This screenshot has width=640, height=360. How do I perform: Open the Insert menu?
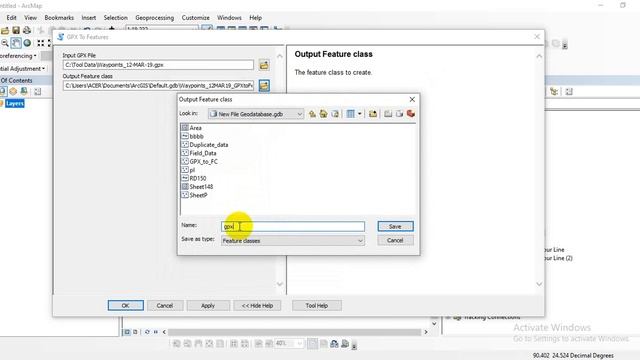coord(89,18)
